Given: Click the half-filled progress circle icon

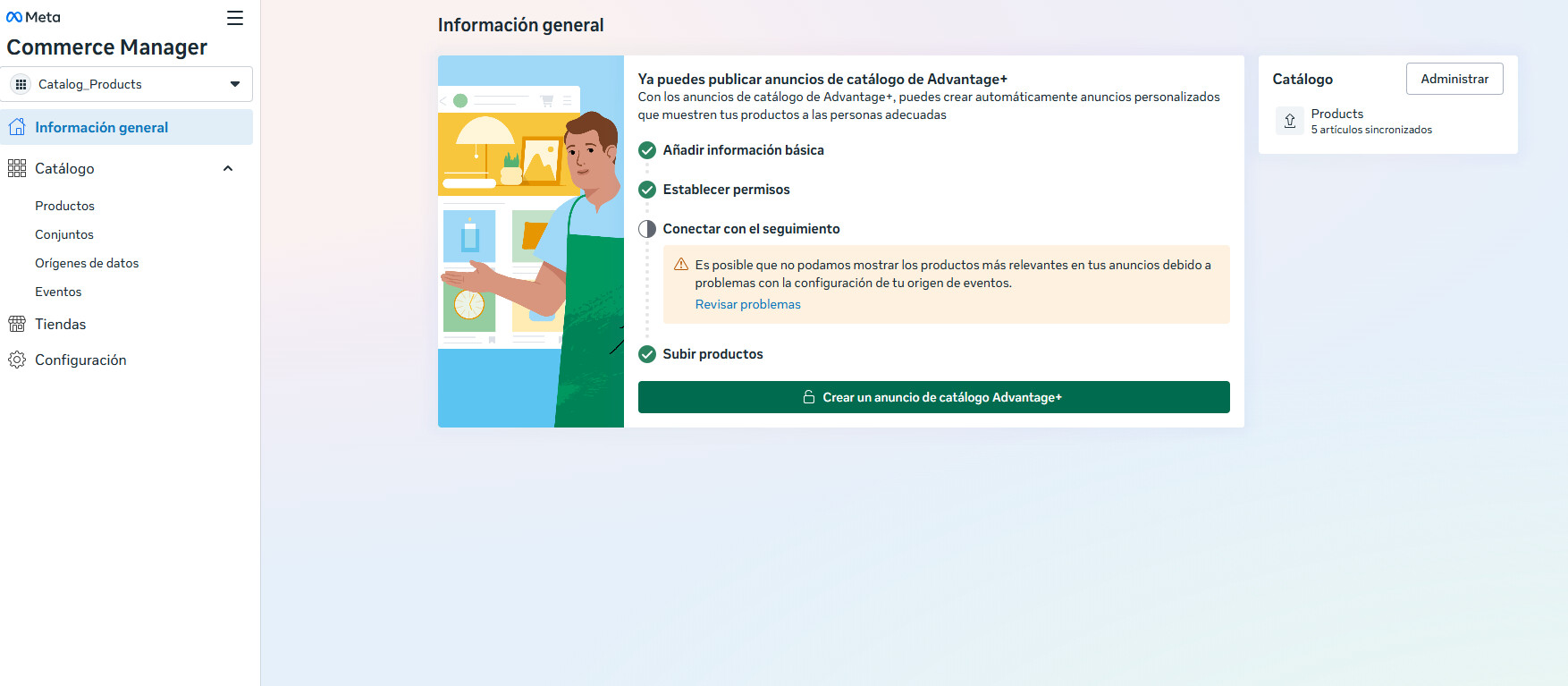Looking at the screenshot, I should pyautogui.click(x=647, y=229).
